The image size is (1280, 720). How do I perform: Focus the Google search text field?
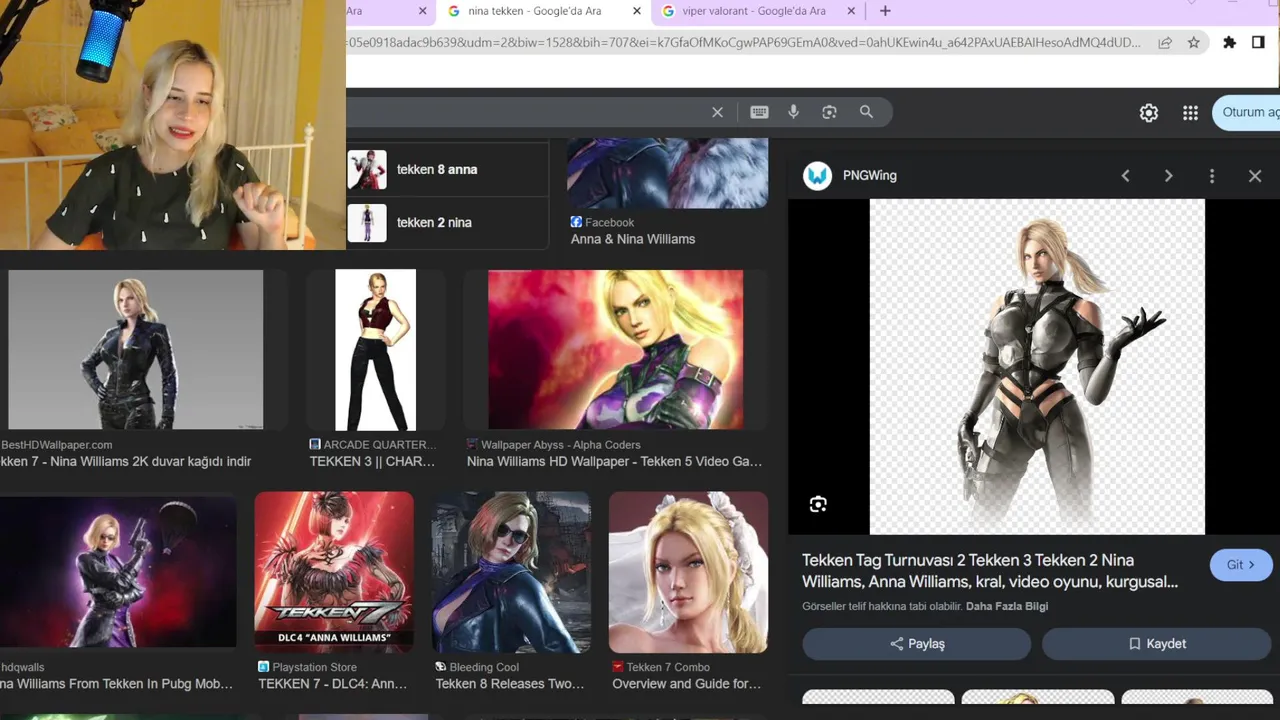523,112
